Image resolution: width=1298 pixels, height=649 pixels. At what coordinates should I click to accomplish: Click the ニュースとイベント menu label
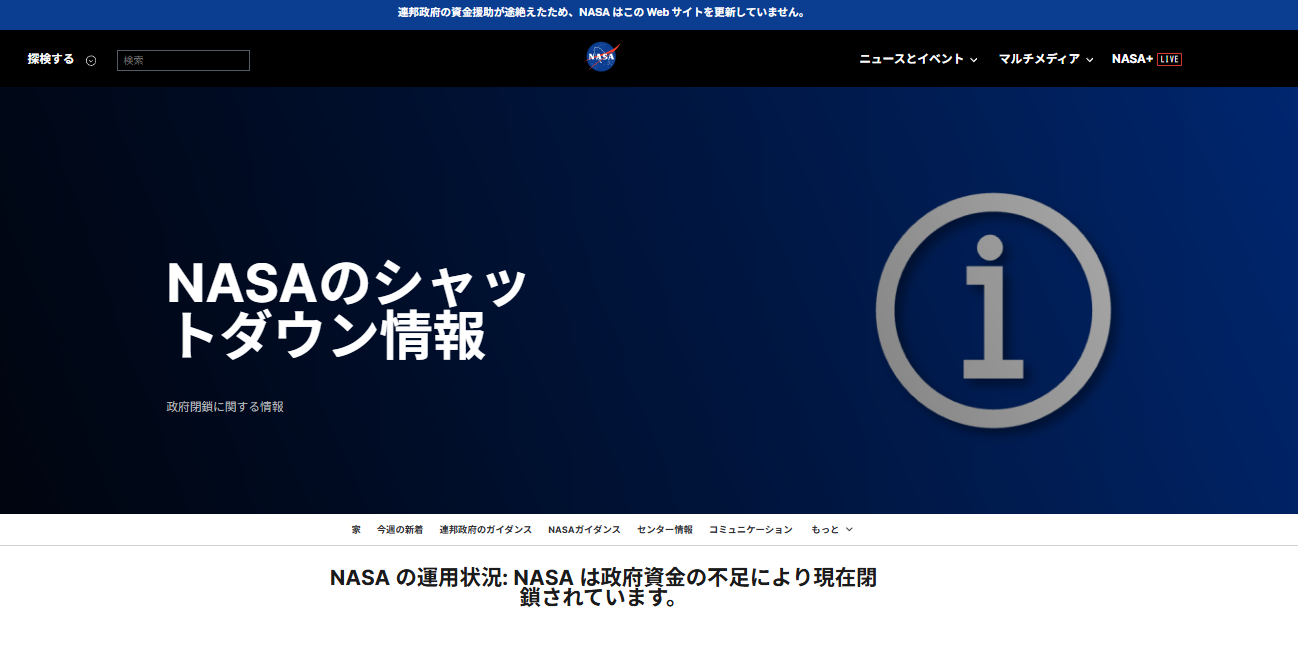click(x=911, y=59)
